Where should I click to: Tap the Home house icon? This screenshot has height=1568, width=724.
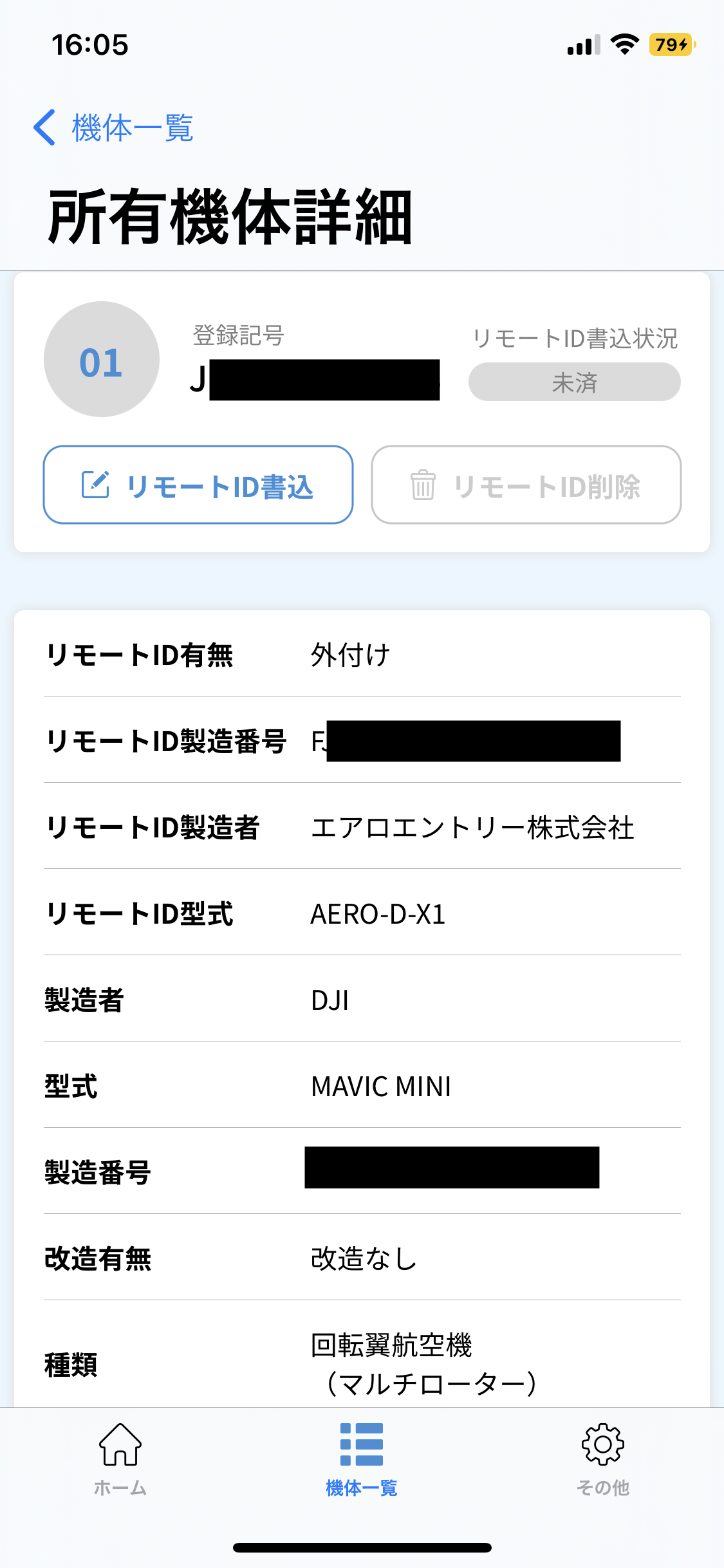(120, 1444)
